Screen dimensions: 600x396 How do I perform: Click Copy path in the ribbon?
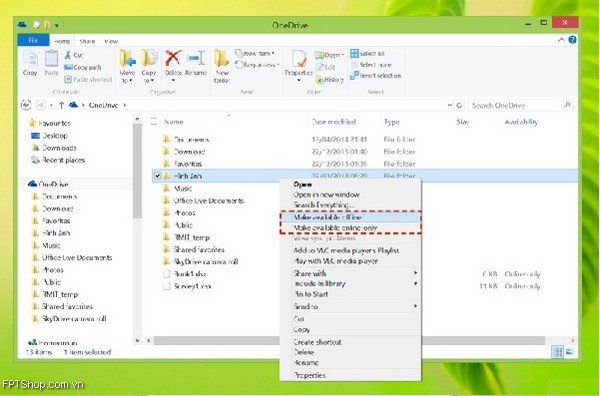pos(83,67)
